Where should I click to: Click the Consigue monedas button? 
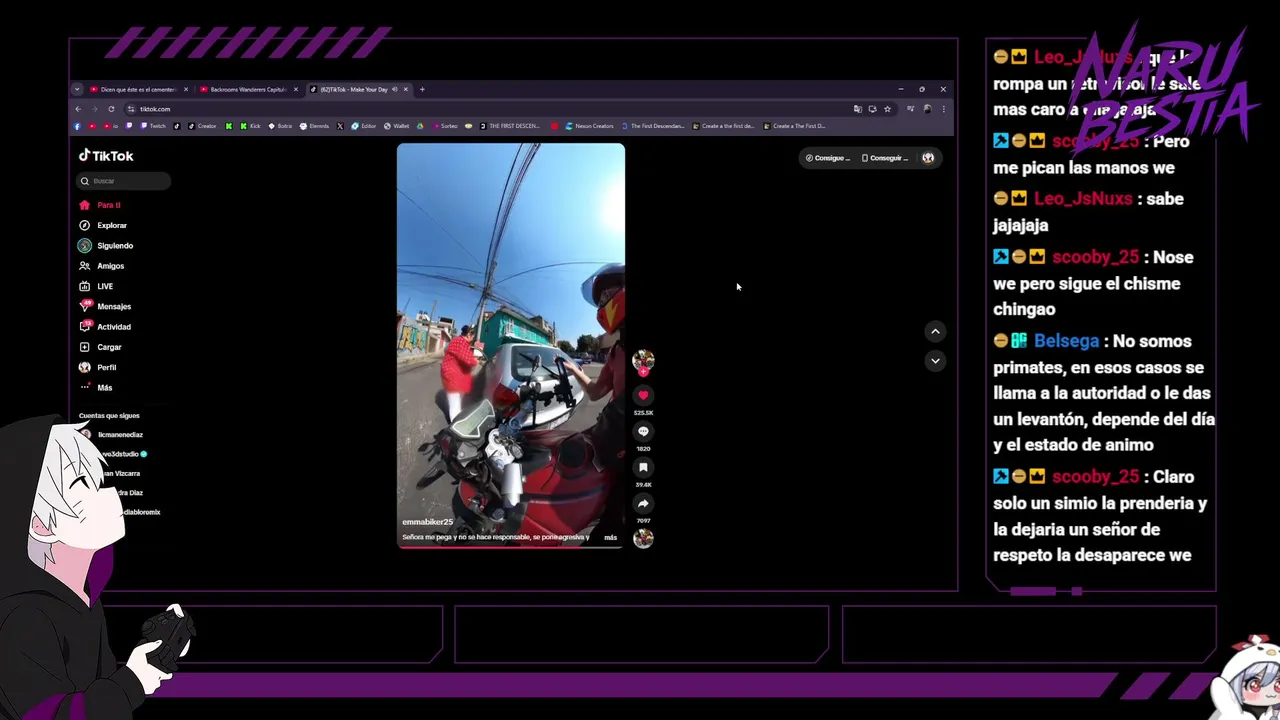tap(828, 158)
